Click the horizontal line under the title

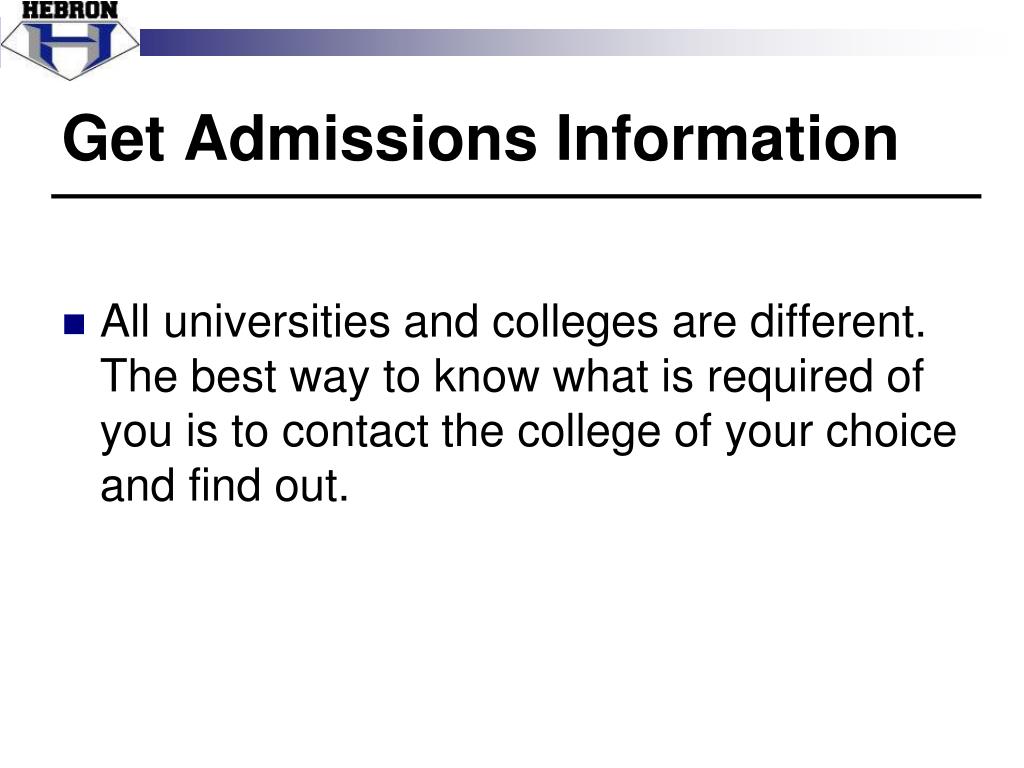516,196
